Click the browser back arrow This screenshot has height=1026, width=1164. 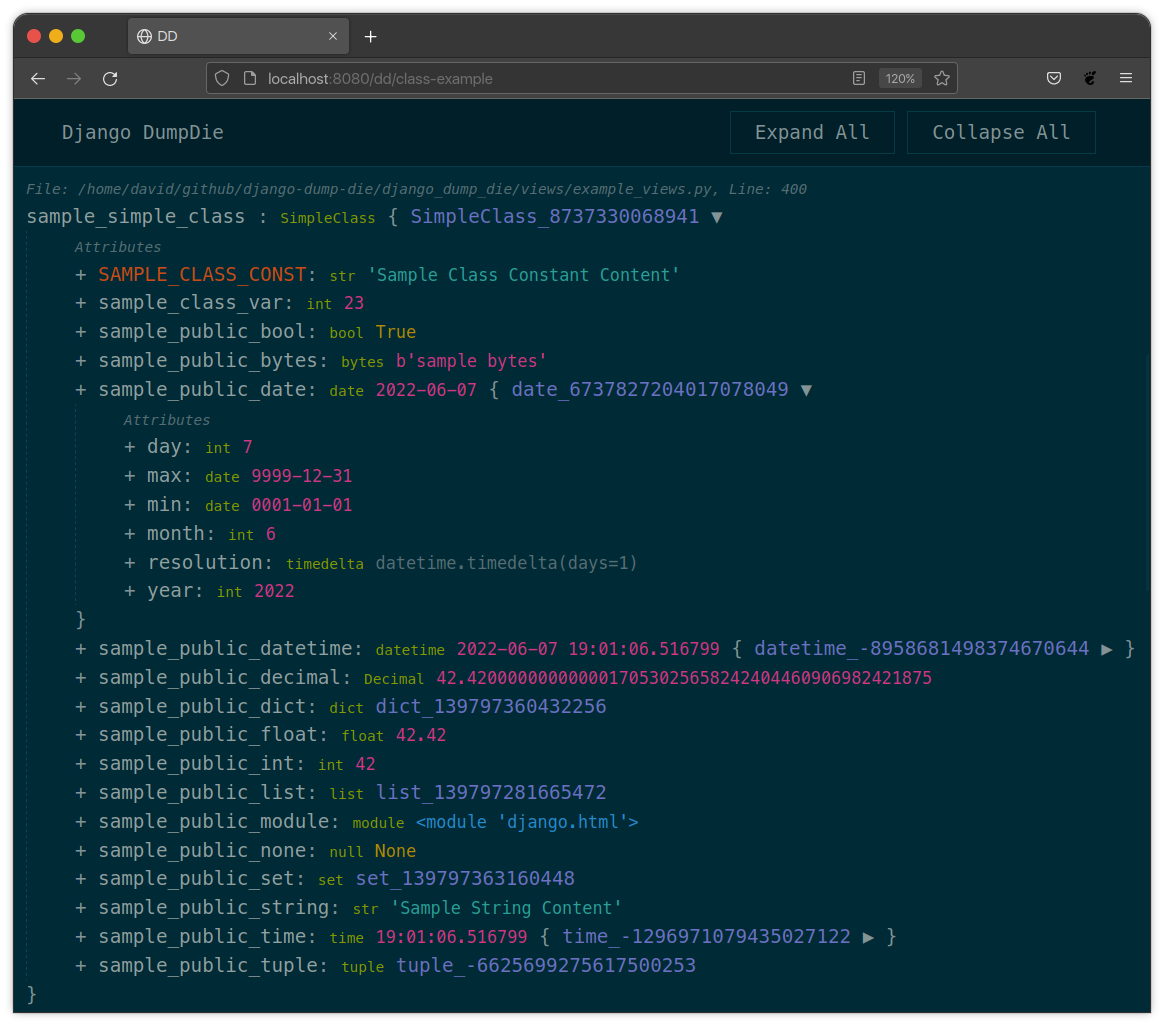pos(38,78)
